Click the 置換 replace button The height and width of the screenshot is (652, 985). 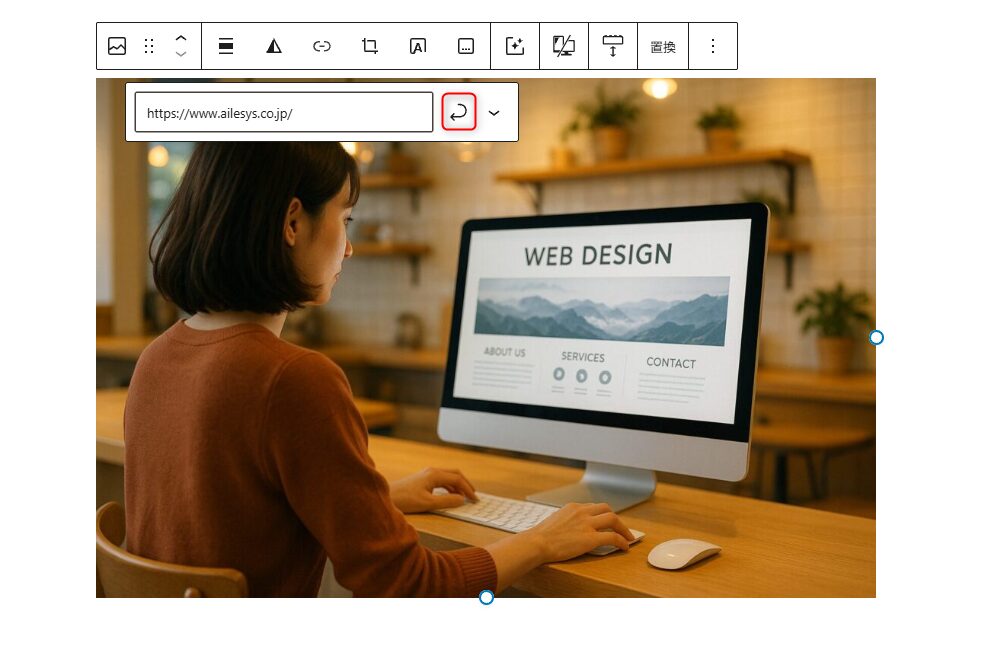(x=663, y=46)
